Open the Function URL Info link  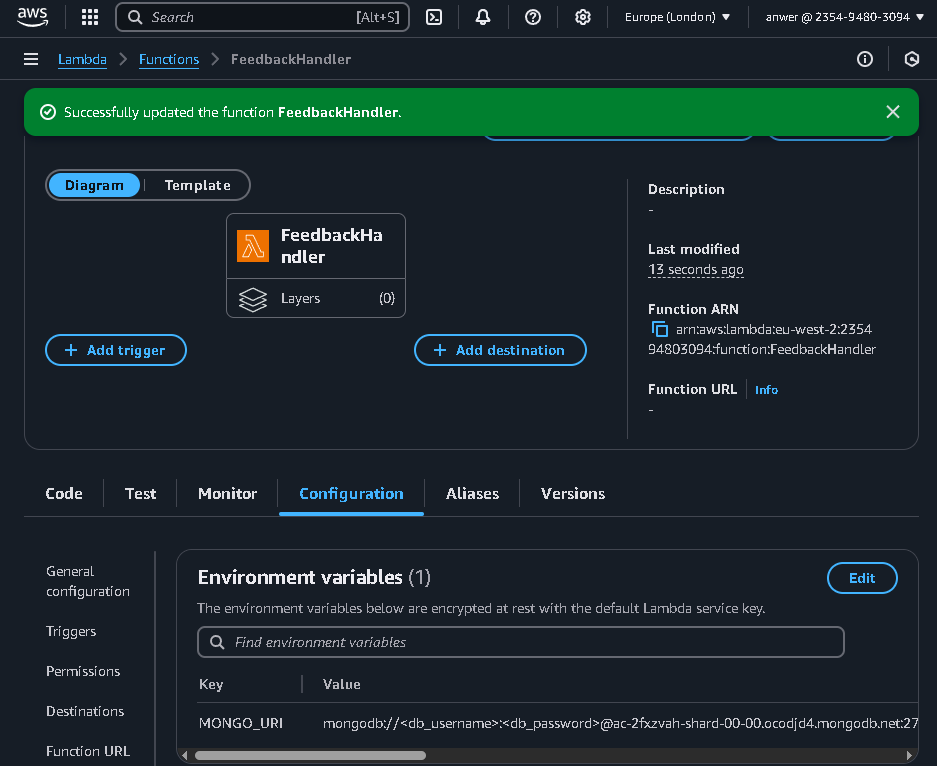[x=766, y=390]
